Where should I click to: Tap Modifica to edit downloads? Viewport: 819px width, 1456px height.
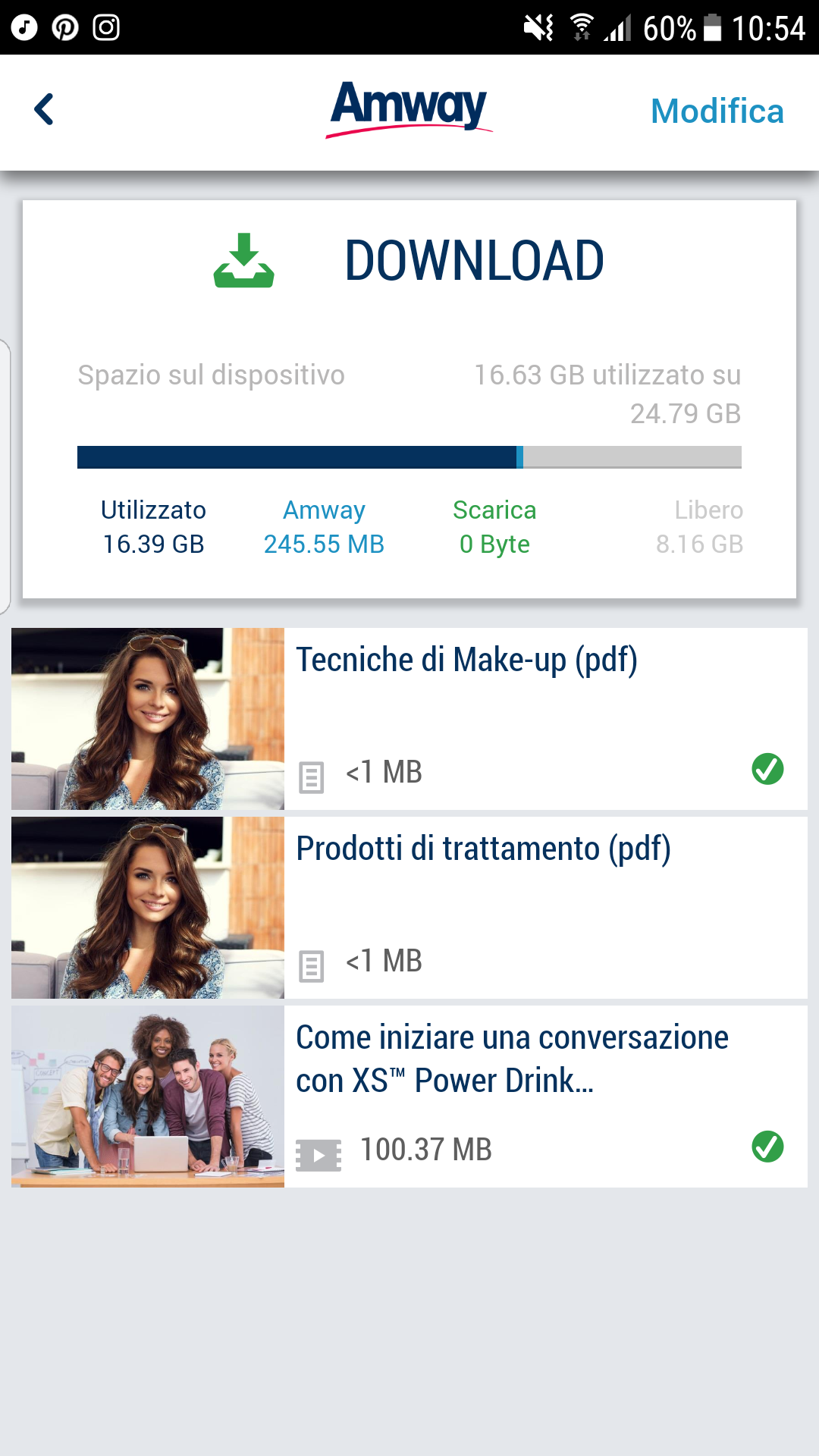(717, 111)
